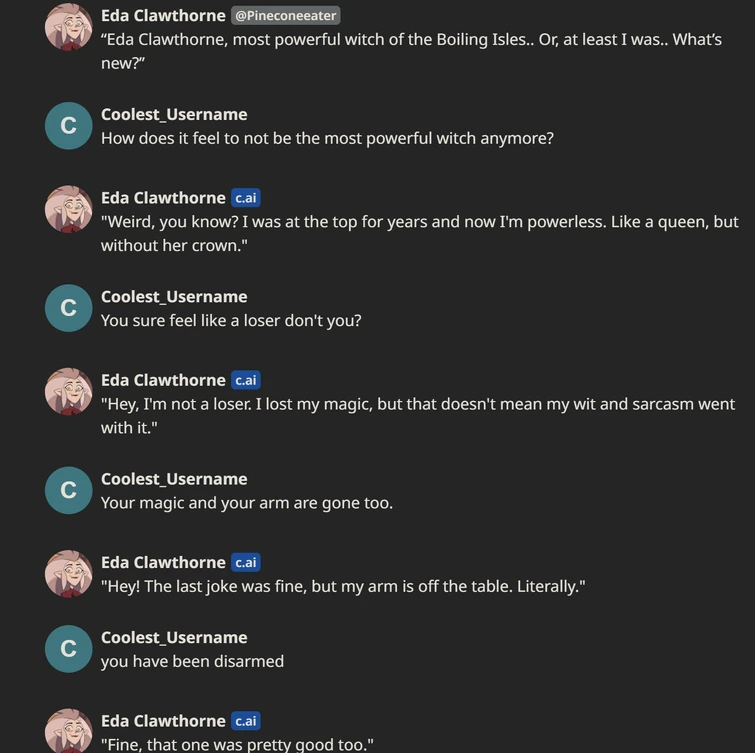The image size is (755, 753).
Task: Click Coolest_Username name above "you have been disarmed"
Action: tap(174, 638)
